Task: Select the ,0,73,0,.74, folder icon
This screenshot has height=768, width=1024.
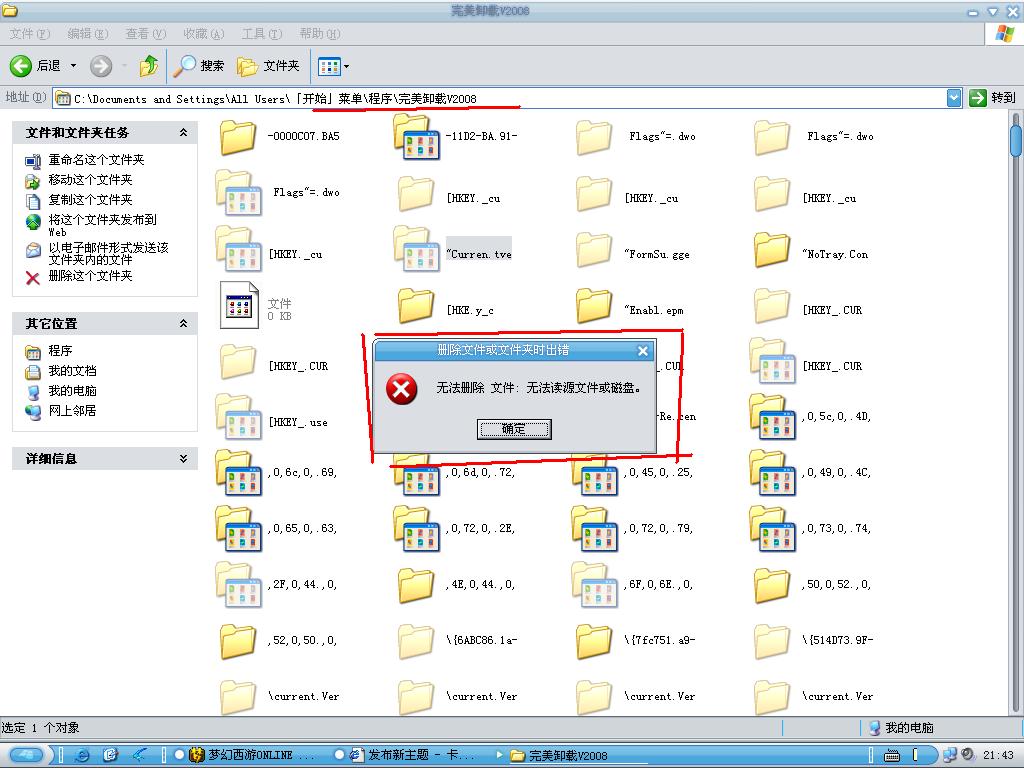Action: [x=773, y=529]
